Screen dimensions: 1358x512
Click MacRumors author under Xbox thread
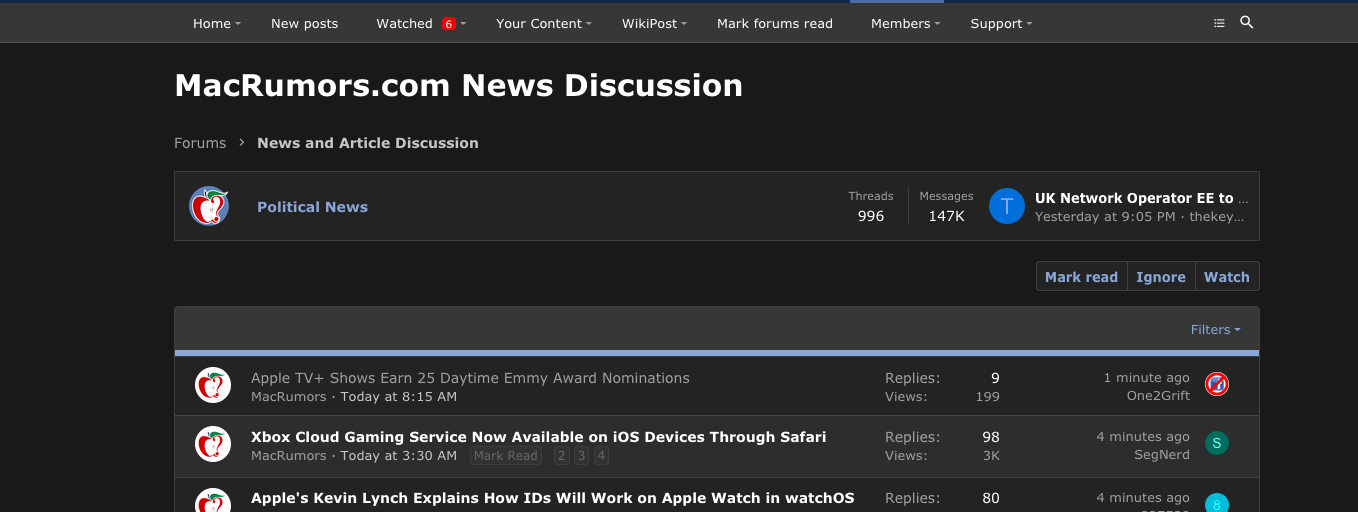288,456
